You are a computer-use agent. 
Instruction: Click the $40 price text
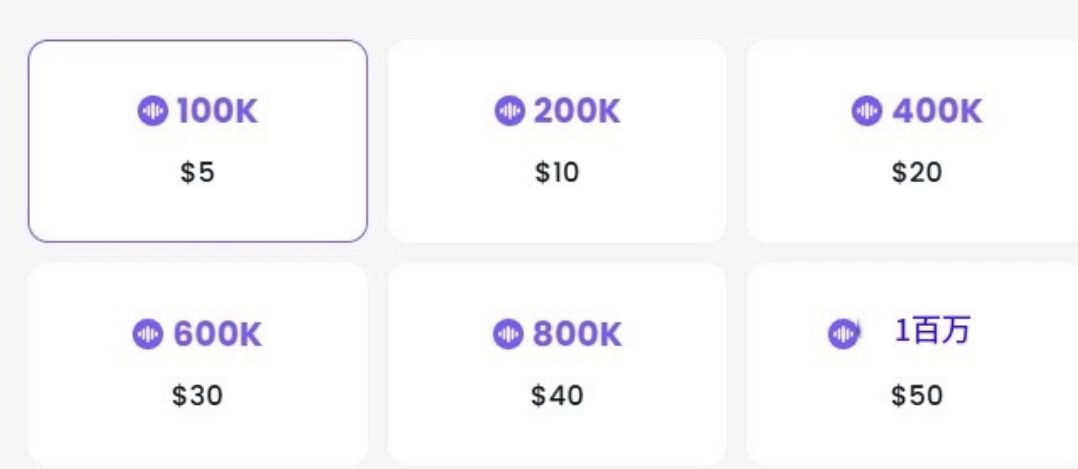point(557,396)
